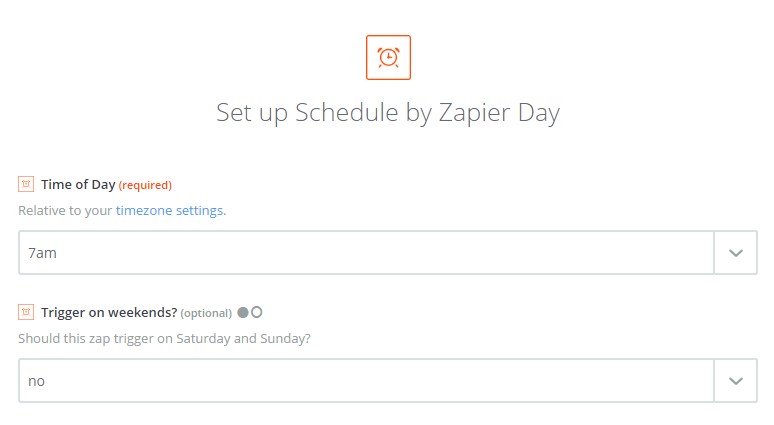Image resolution: width=774 pixels, height=425 pixels.
Task: Click the small schedule icon beside Trigger on weekends
Action: point(26,312)
